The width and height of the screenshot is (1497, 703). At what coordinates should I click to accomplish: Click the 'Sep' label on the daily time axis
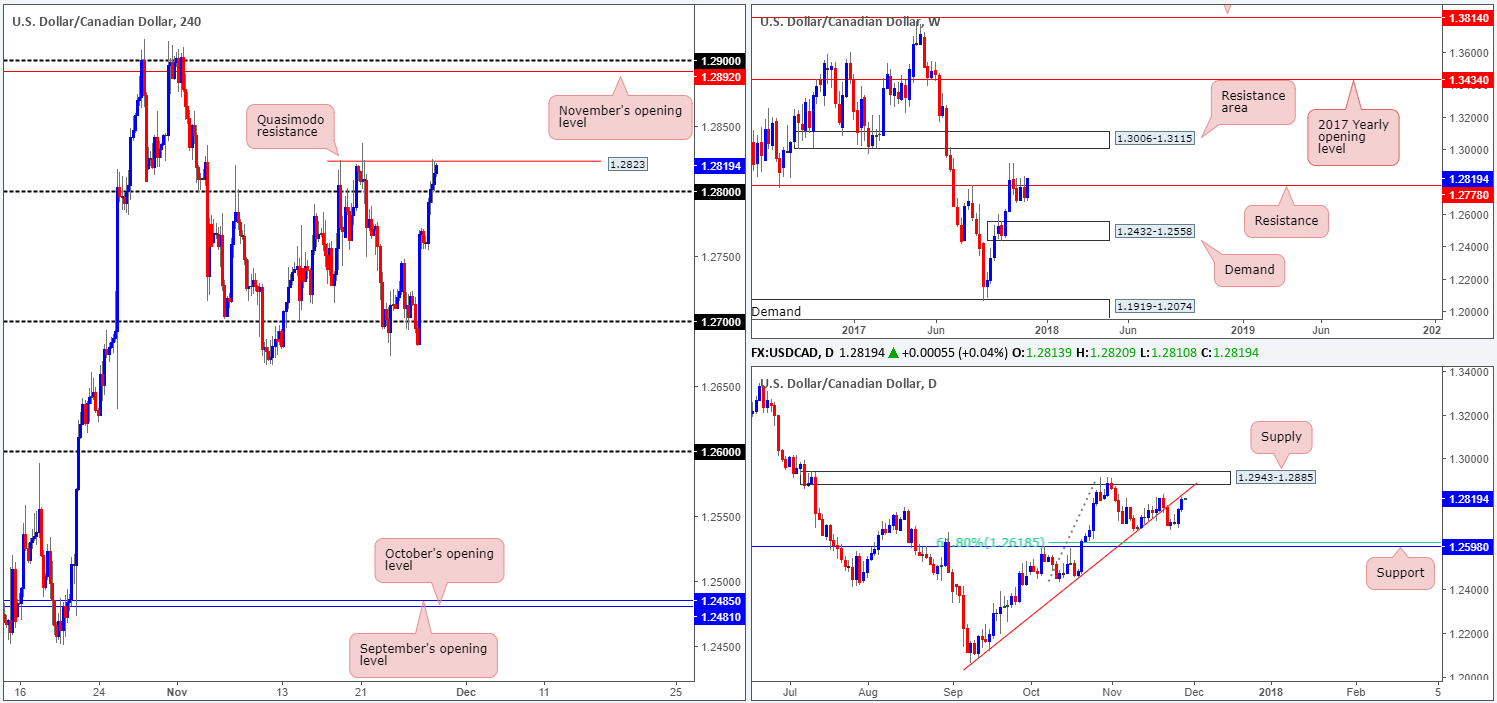[953, 691]
